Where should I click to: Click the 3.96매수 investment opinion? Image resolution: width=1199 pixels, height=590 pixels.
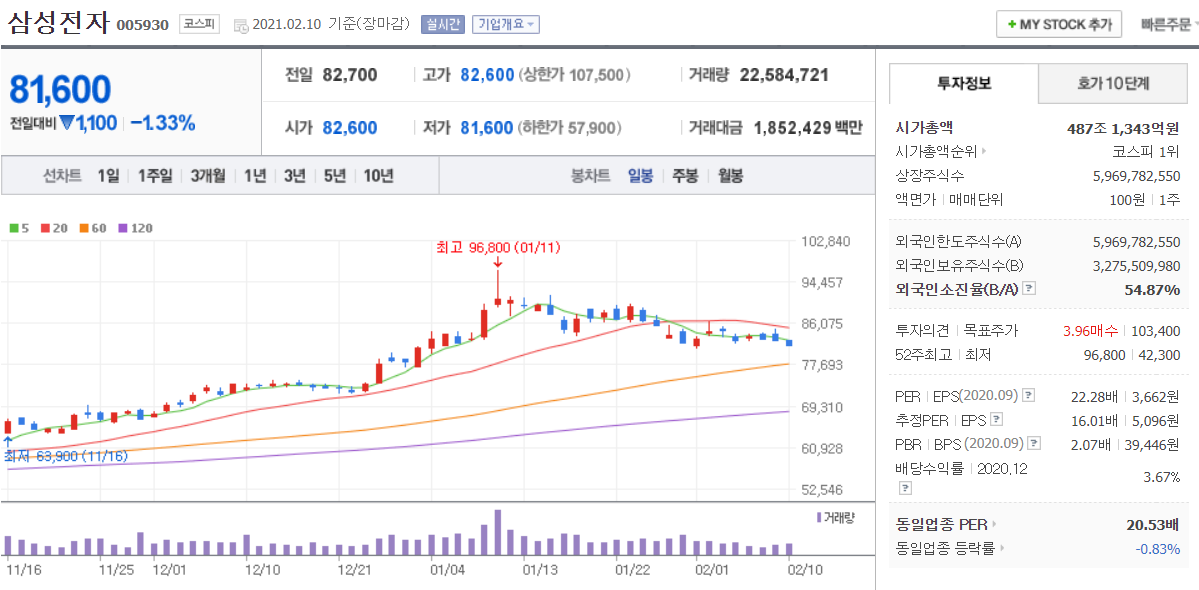click(x=1090, y=331)
